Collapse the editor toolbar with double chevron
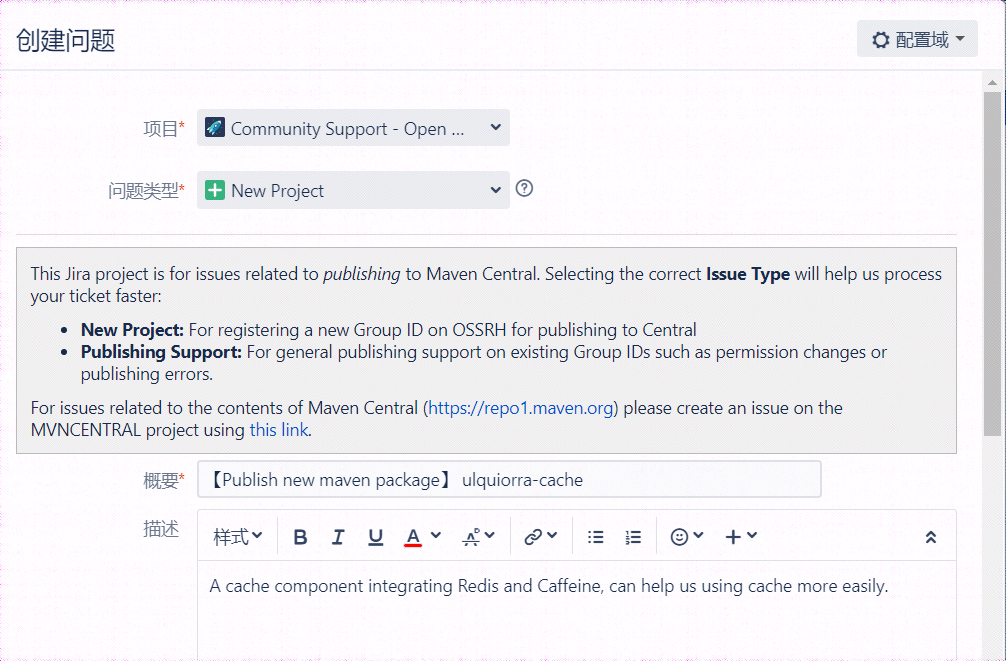This screenshot has width=1006, height=661. tap(930, 537)
